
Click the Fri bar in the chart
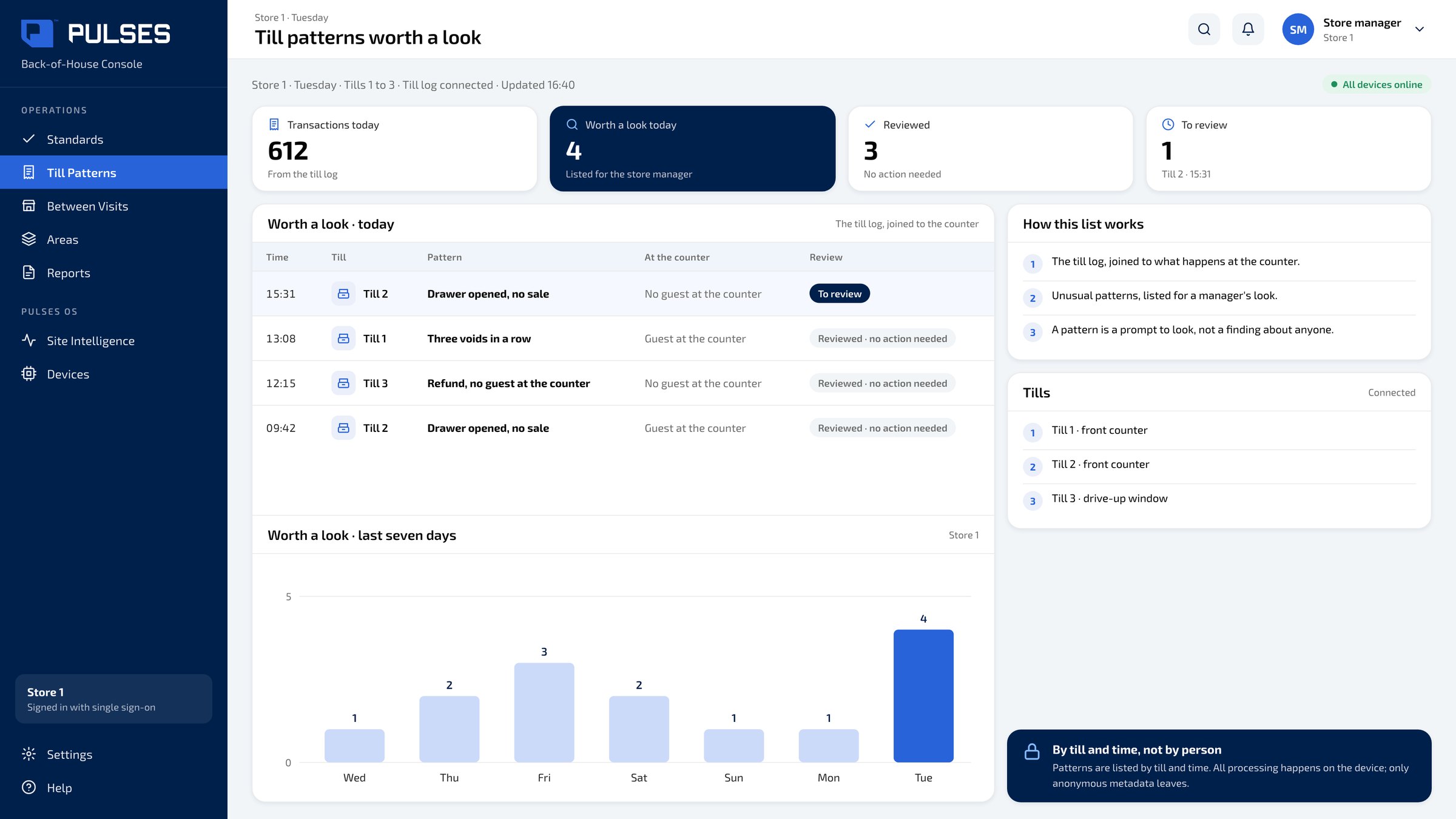pos(544,712)
